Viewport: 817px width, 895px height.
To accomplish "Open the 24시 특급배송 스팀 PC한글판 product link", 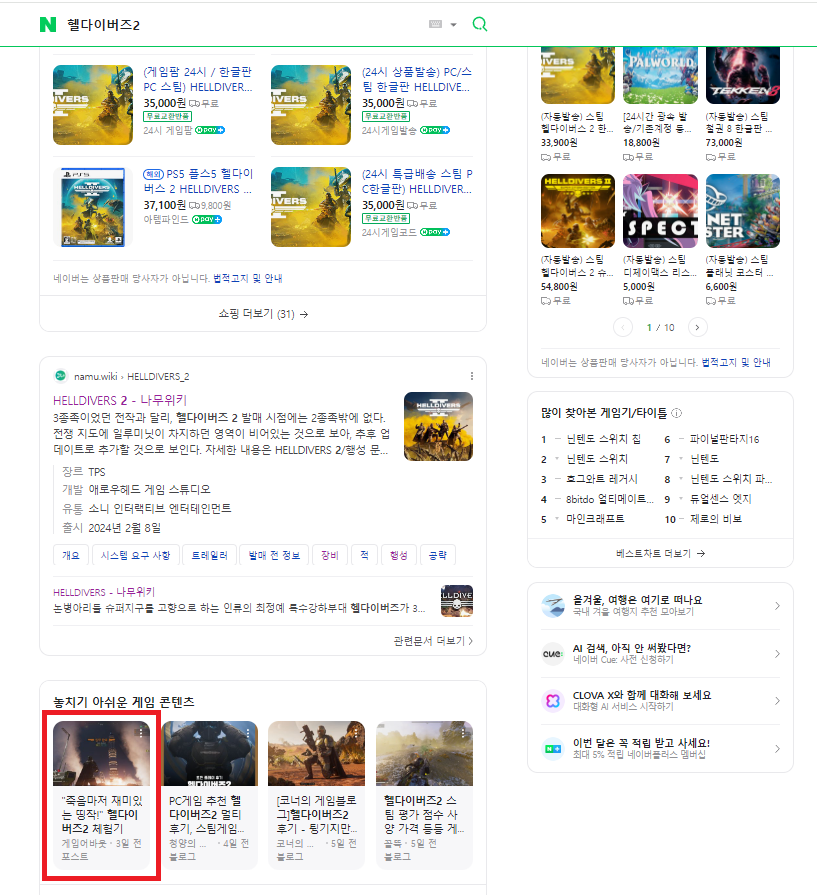I will coord(417,181).
